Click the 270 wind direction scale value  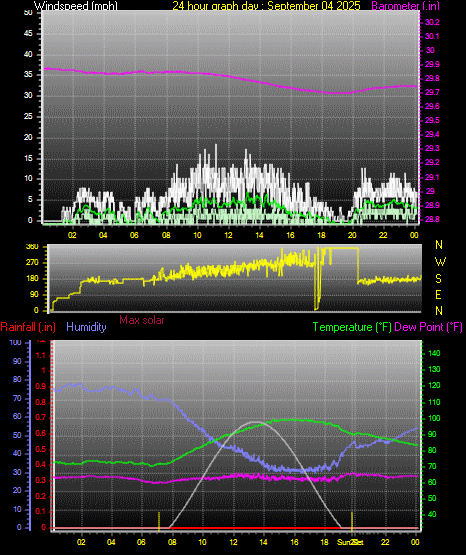[32, 263]
